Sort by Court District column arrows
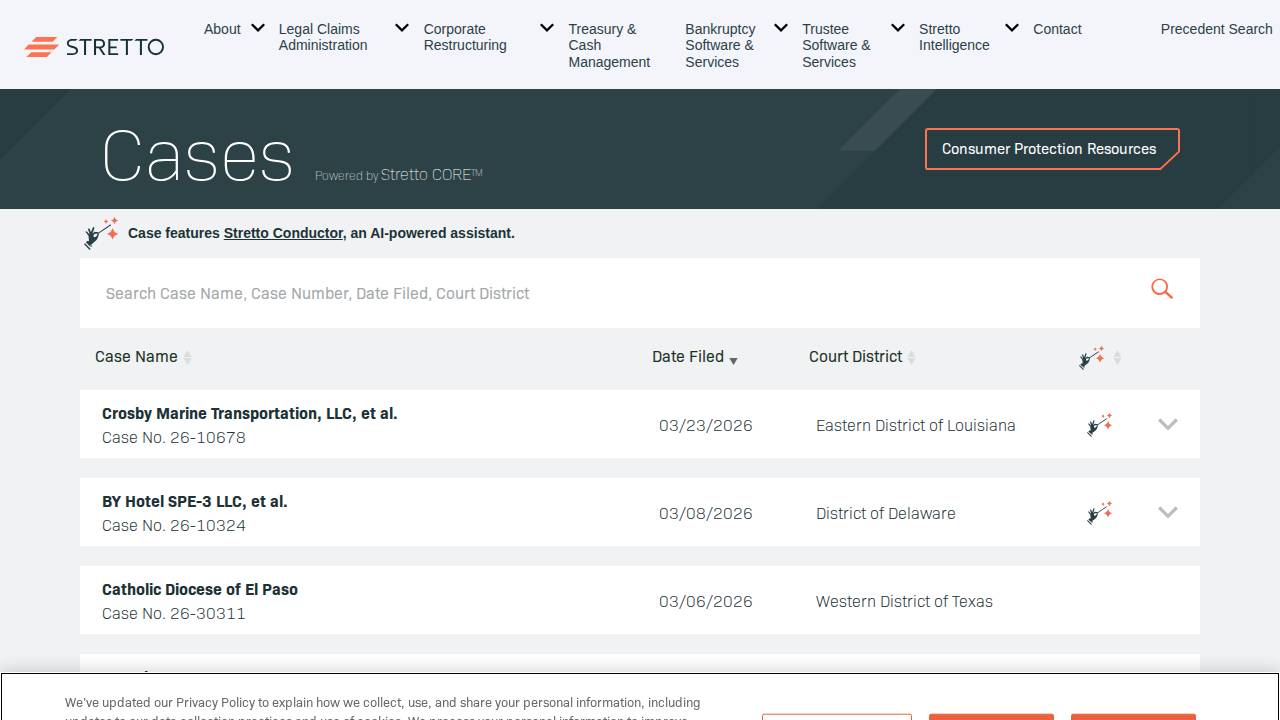This screenshot has width=1280, height=720. 911,358
